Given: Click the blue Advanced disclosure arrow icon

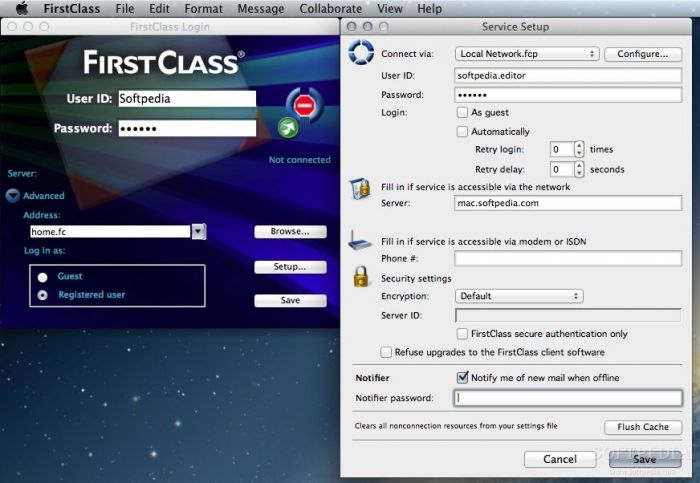Looking at the screenshot, I should pos(13,196).
